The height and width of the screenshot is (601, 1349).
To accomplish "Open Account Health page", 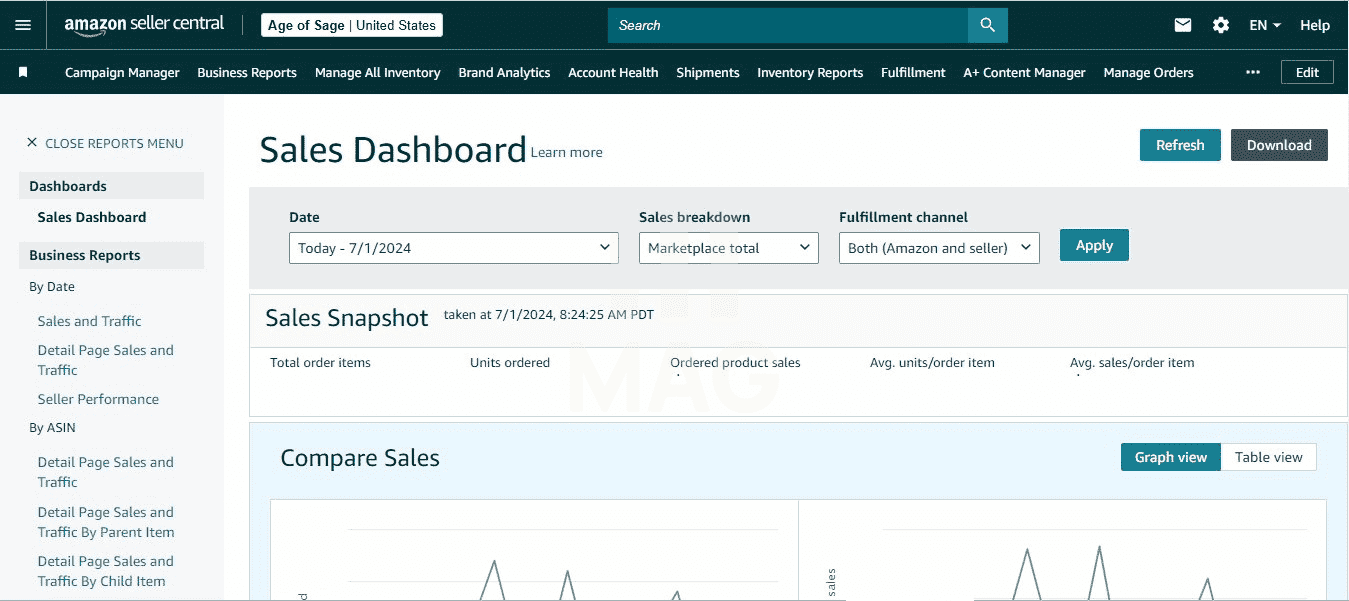I will 613,72.
